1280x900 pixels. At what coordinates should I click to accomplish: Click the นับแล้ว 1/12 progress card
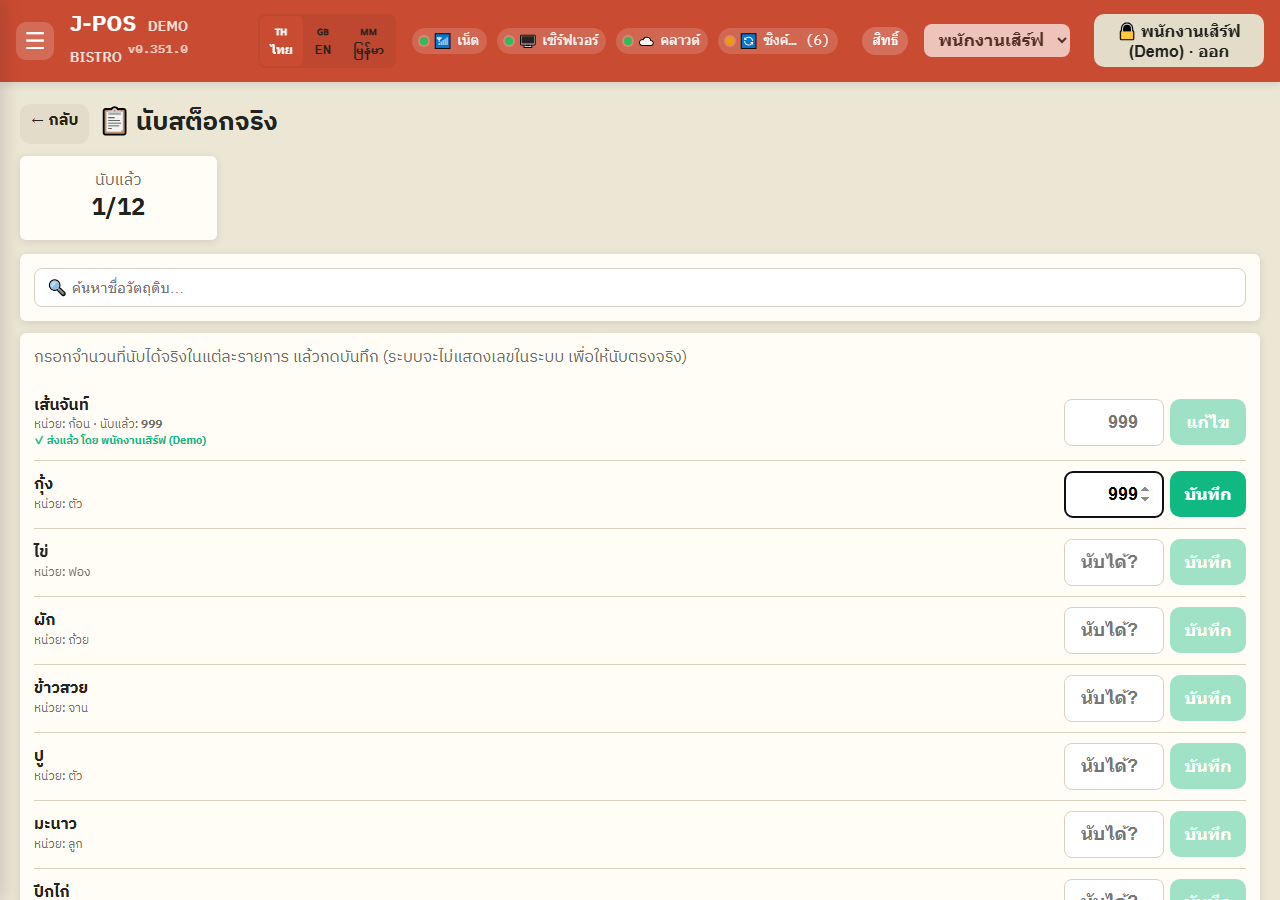pos(118,198)
